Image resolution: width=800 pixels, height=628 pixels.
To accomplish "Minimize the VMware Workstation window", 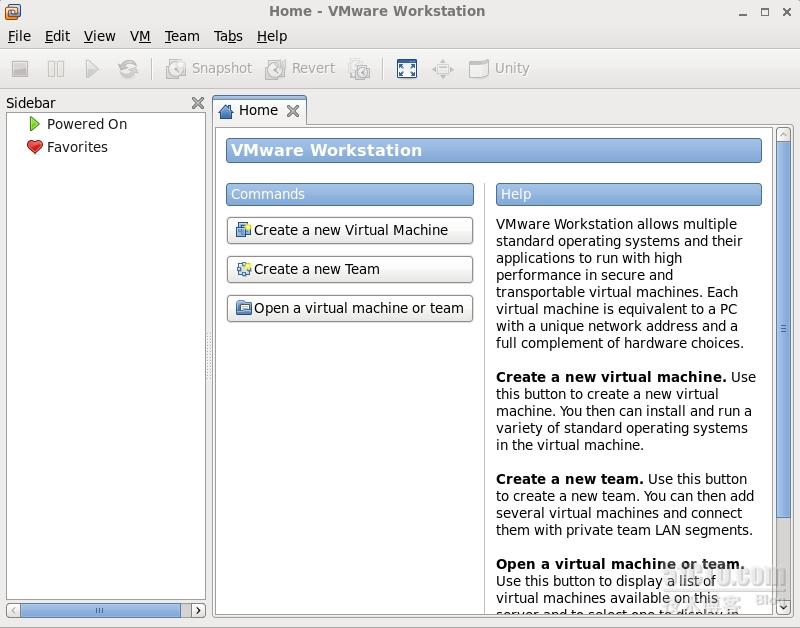I will (x=743, y=12).
